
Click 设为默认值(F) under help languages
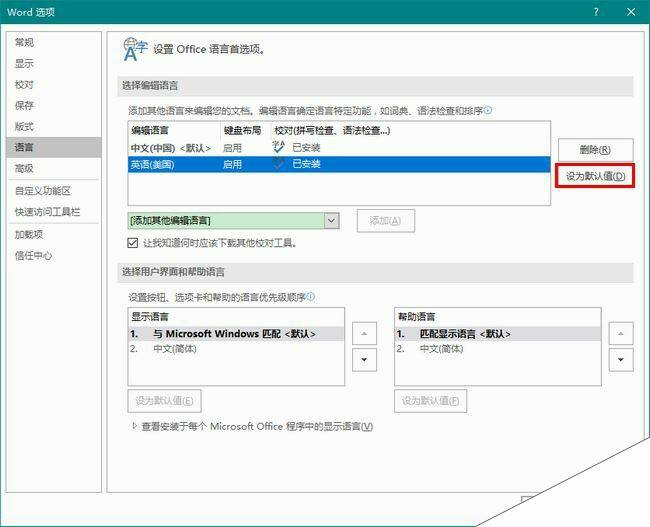[430, 401]
